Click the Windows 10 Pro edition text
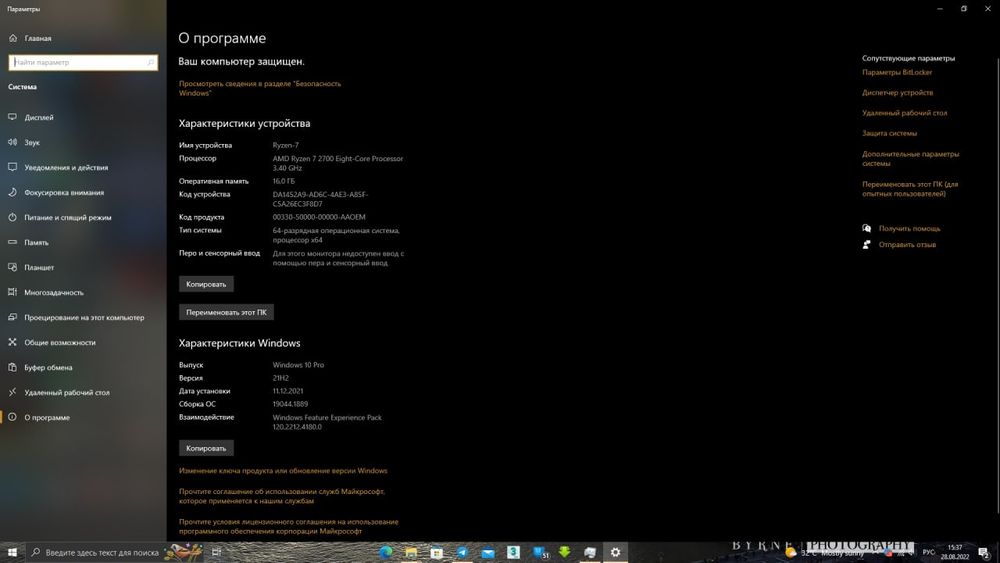This screenshot has width=1000, height=563. click(298, 365)
